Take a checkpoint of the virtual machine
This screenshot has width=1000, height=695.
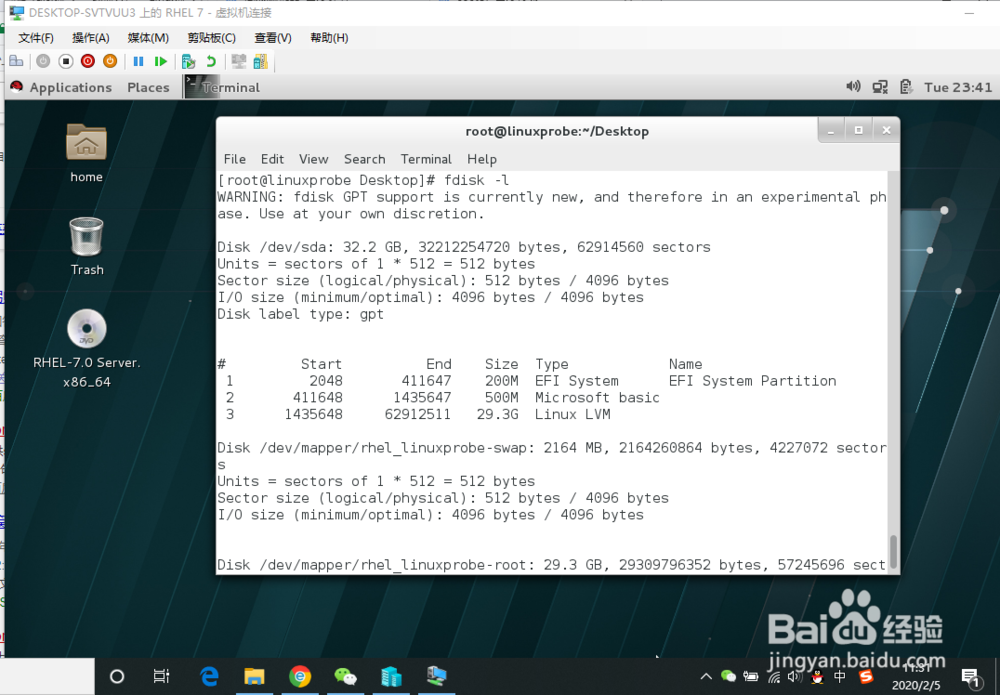tap(188, 61)
